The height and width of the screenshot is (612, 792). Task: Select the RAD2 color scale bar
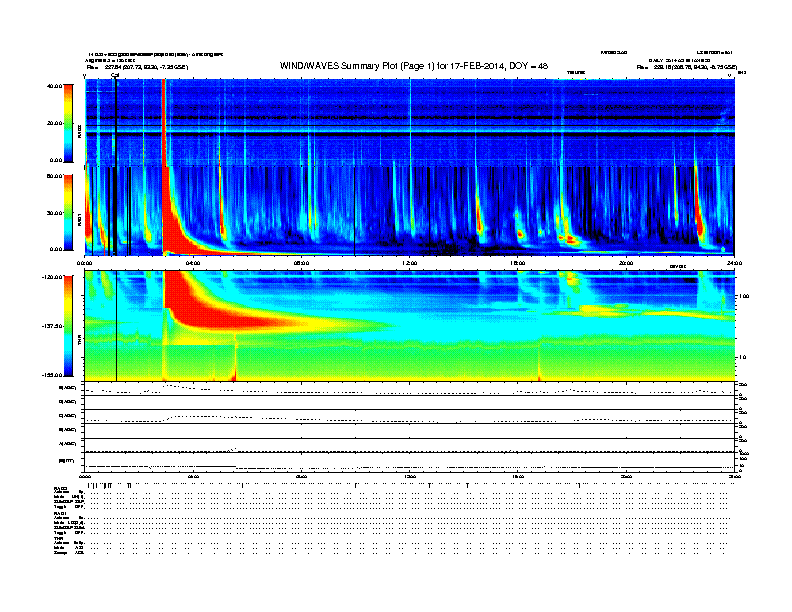point(68,123)
